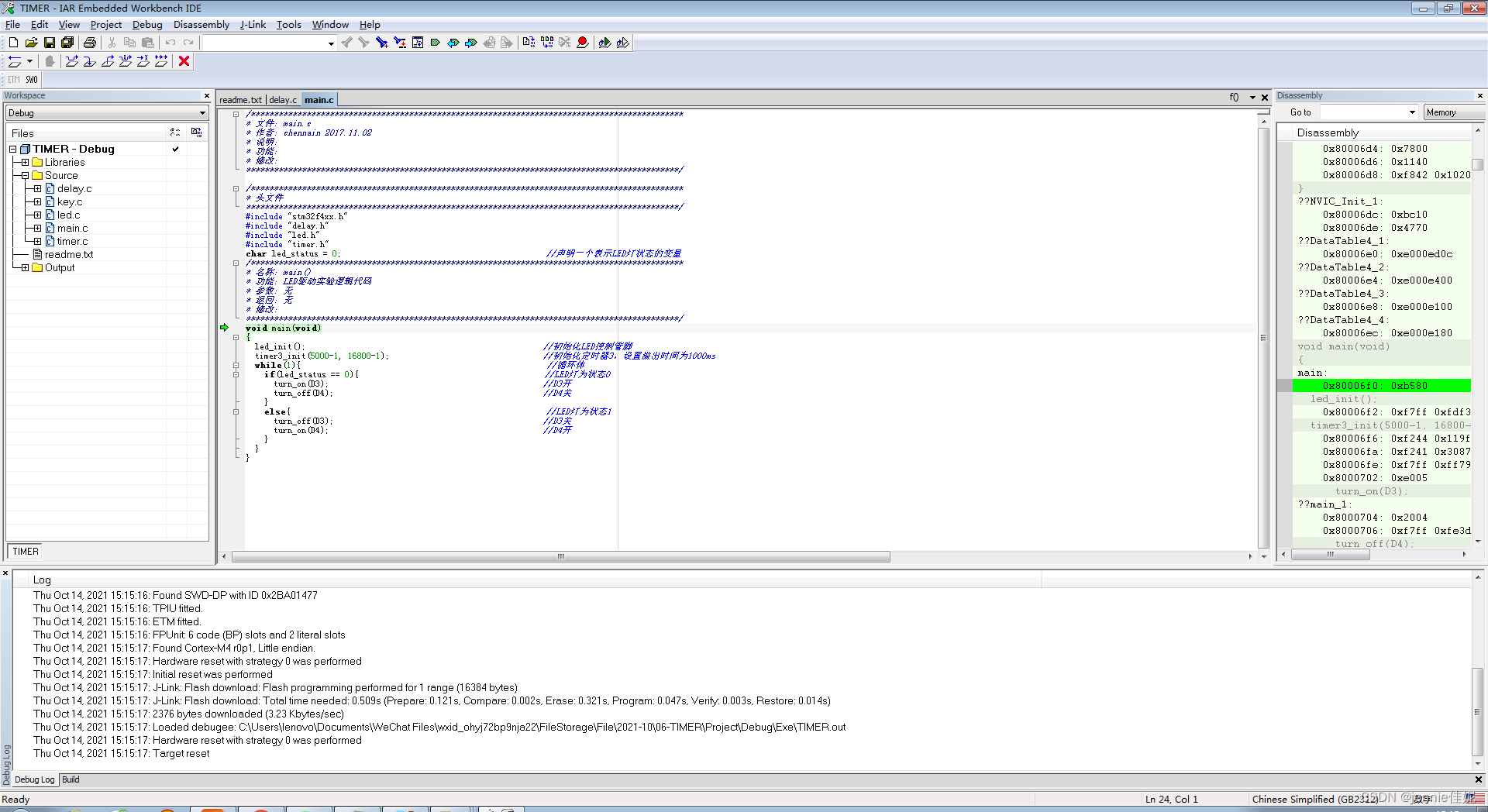Click the Go (run) debug icon
This screenshot has height=812, width=1488.
tap(161, 61)
